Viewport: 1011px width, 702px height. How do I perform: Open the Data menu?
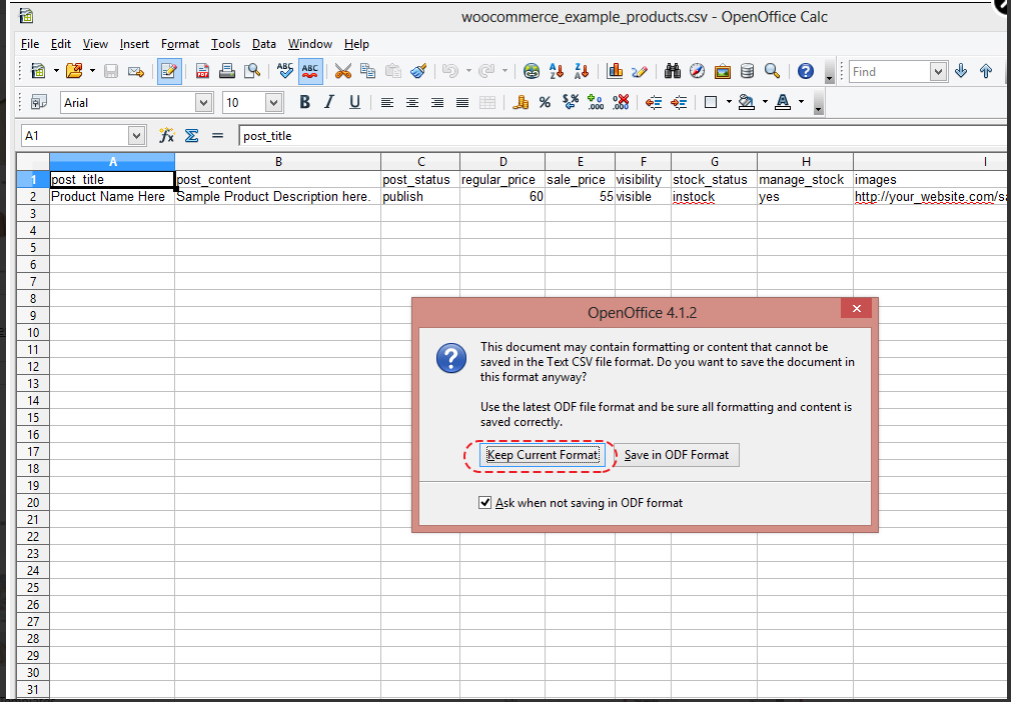(264, 44)
